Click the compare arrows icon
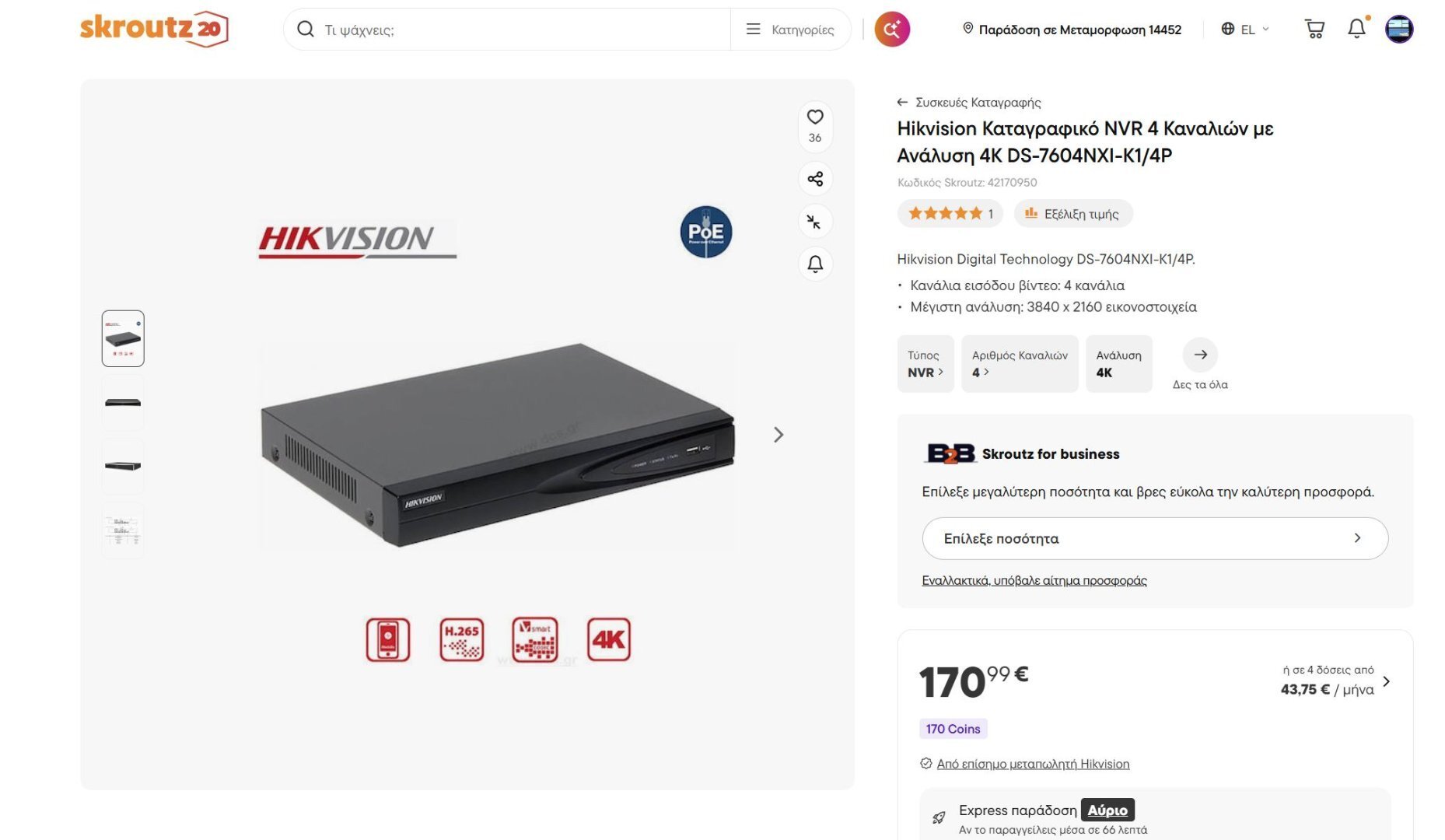This screenshot has width=1445, height=840. pyautogui.click(x=814, y=222)
